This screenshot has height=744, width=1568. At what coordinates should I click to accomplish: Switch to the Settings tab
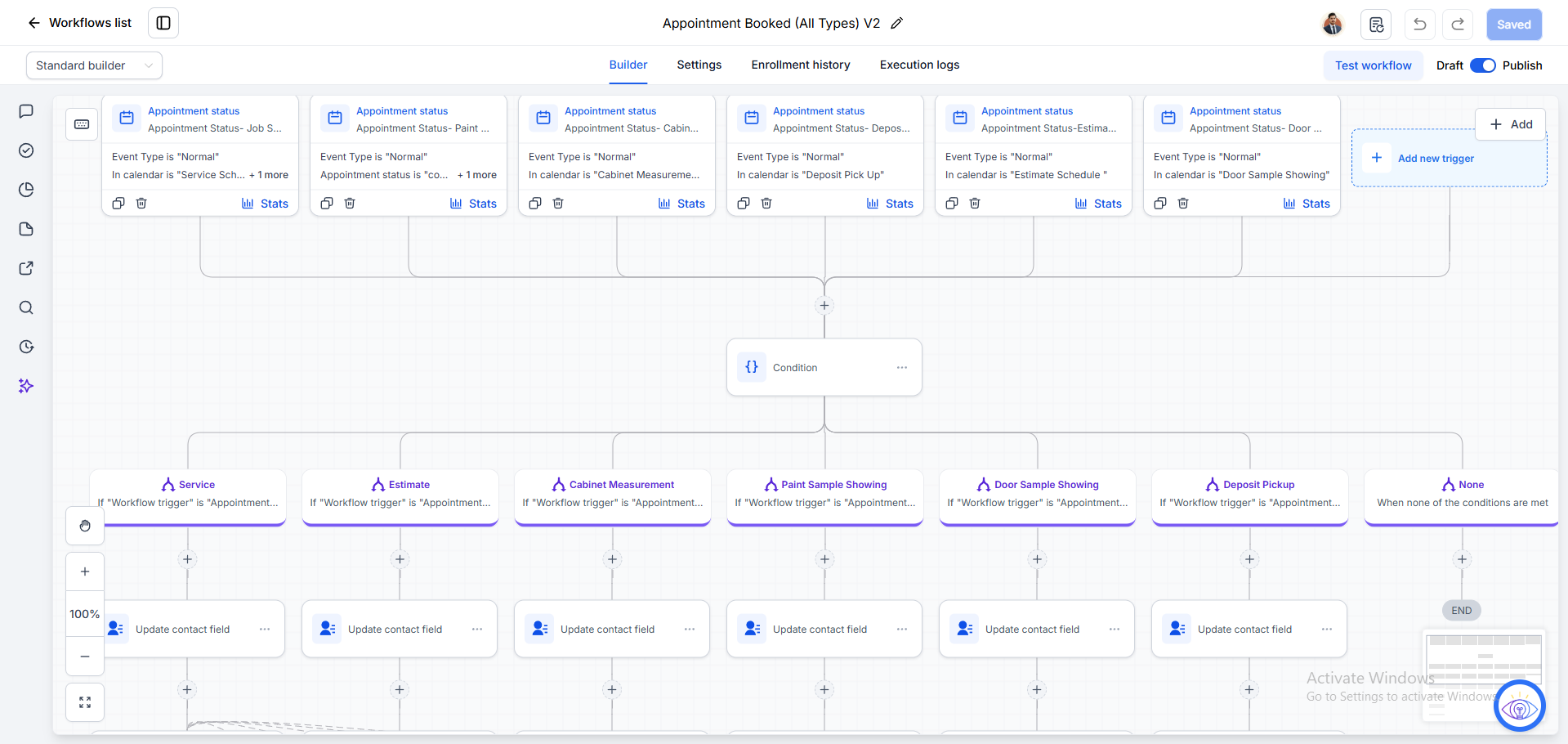(x=699, y=65)
